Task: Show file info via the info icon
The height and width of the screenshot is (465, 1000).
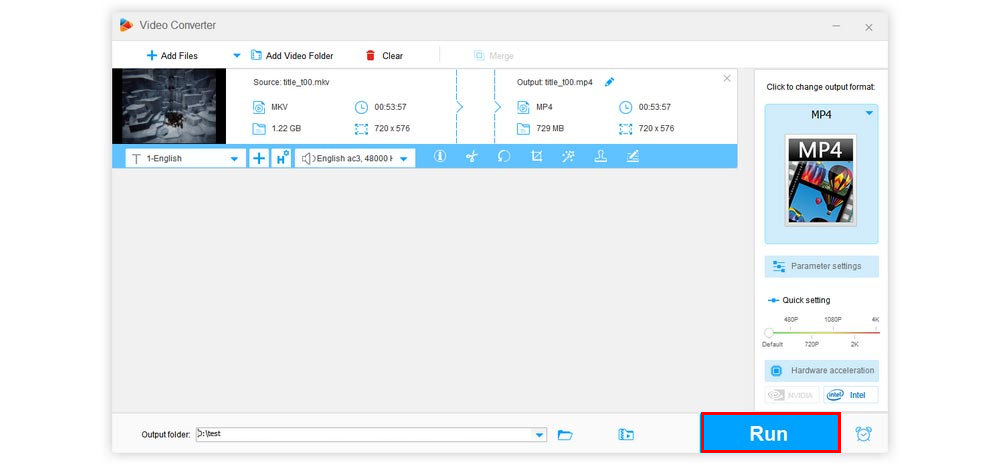Action: click(x=439, y=156)
